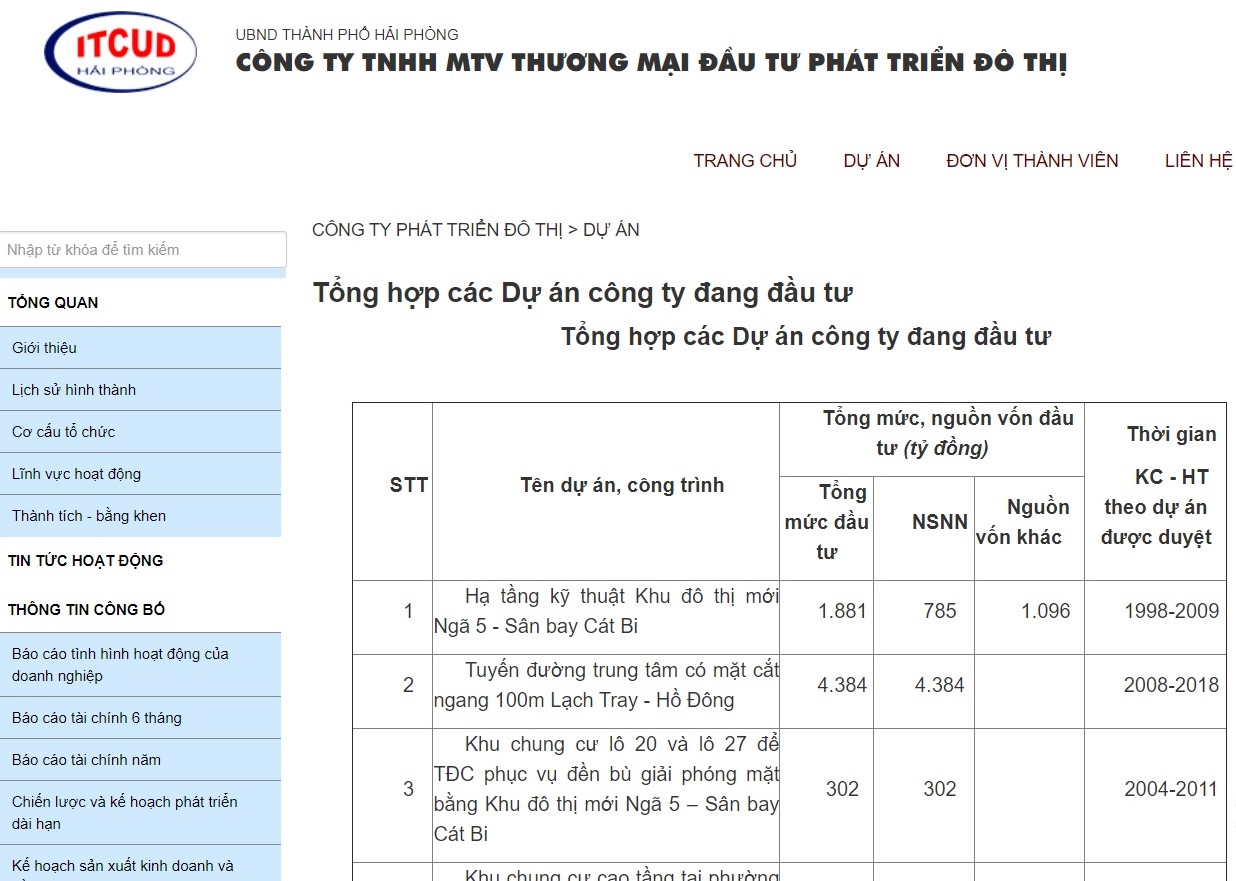Open the LIÊN HỆ contact menu
The height and width of the screenshot is (881, 1236).
pyautogui.click(x=1198, y=161)
